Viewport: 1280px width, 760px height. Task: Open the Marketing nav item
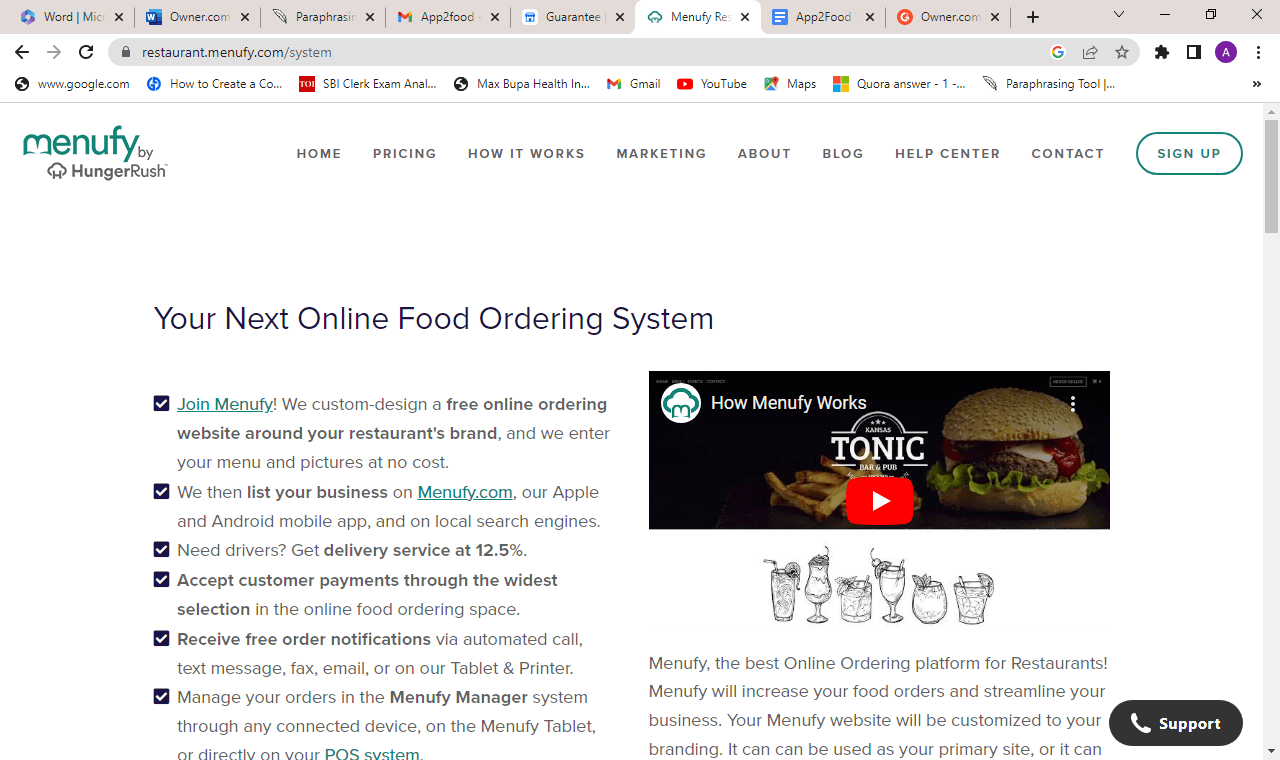[661, 154]
